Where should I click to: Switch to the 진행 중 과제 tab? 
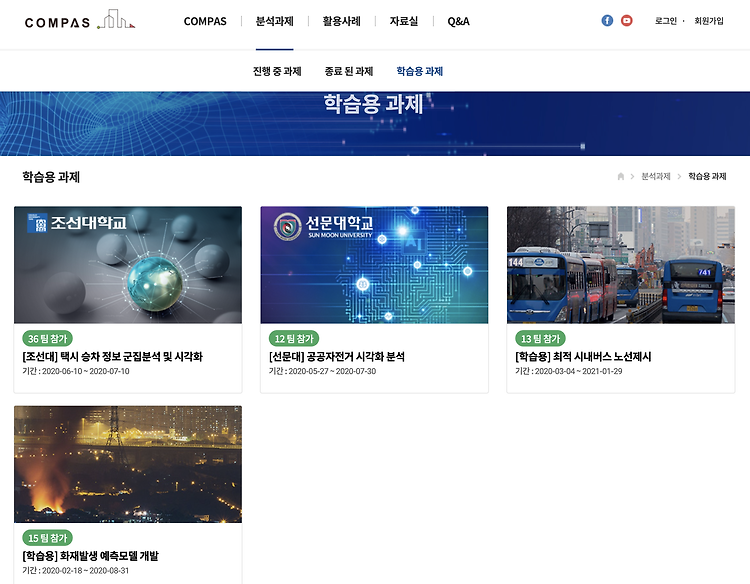click(x=277, y=71)
